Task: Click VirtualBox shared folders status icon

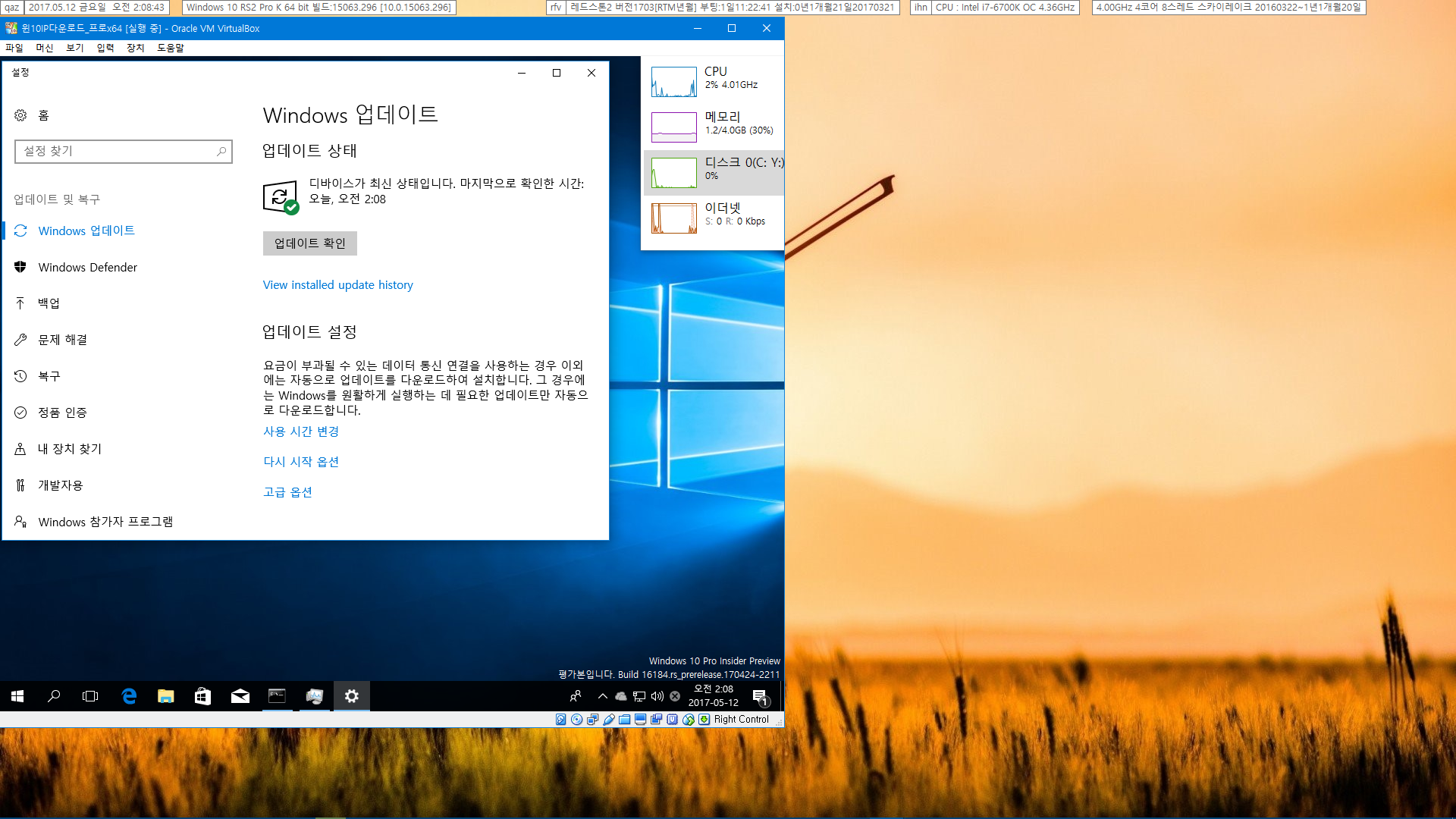Action: point(625,720)
